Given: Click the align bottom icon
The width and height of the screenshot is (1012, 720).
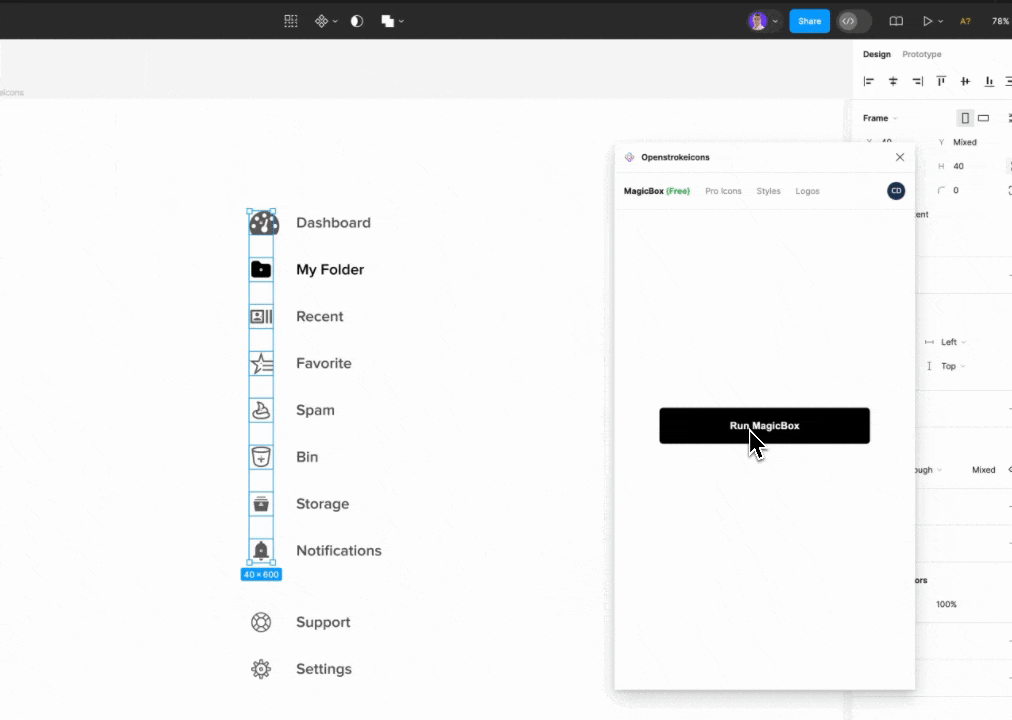Looking at the screenshot, I should click(x=988, y=81).
